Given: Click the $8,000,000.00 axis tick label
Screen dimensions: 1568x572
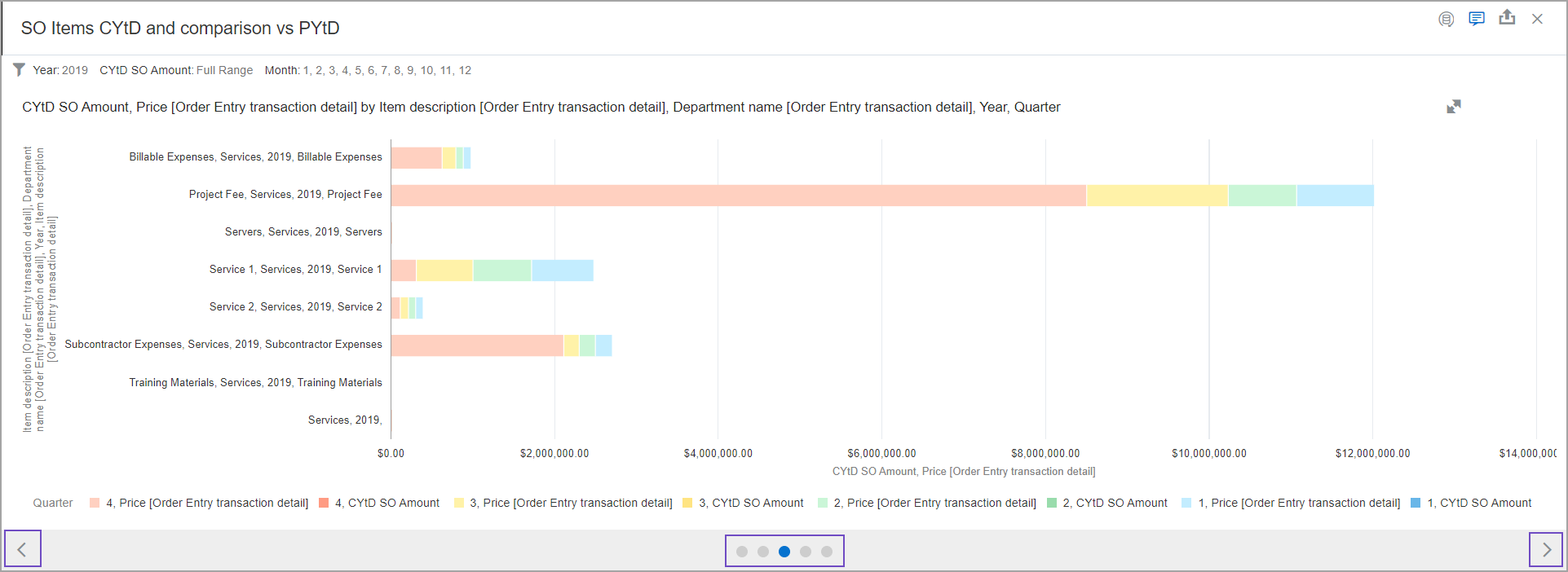Looking at the screenshot, I should [x=1045, y=453].
